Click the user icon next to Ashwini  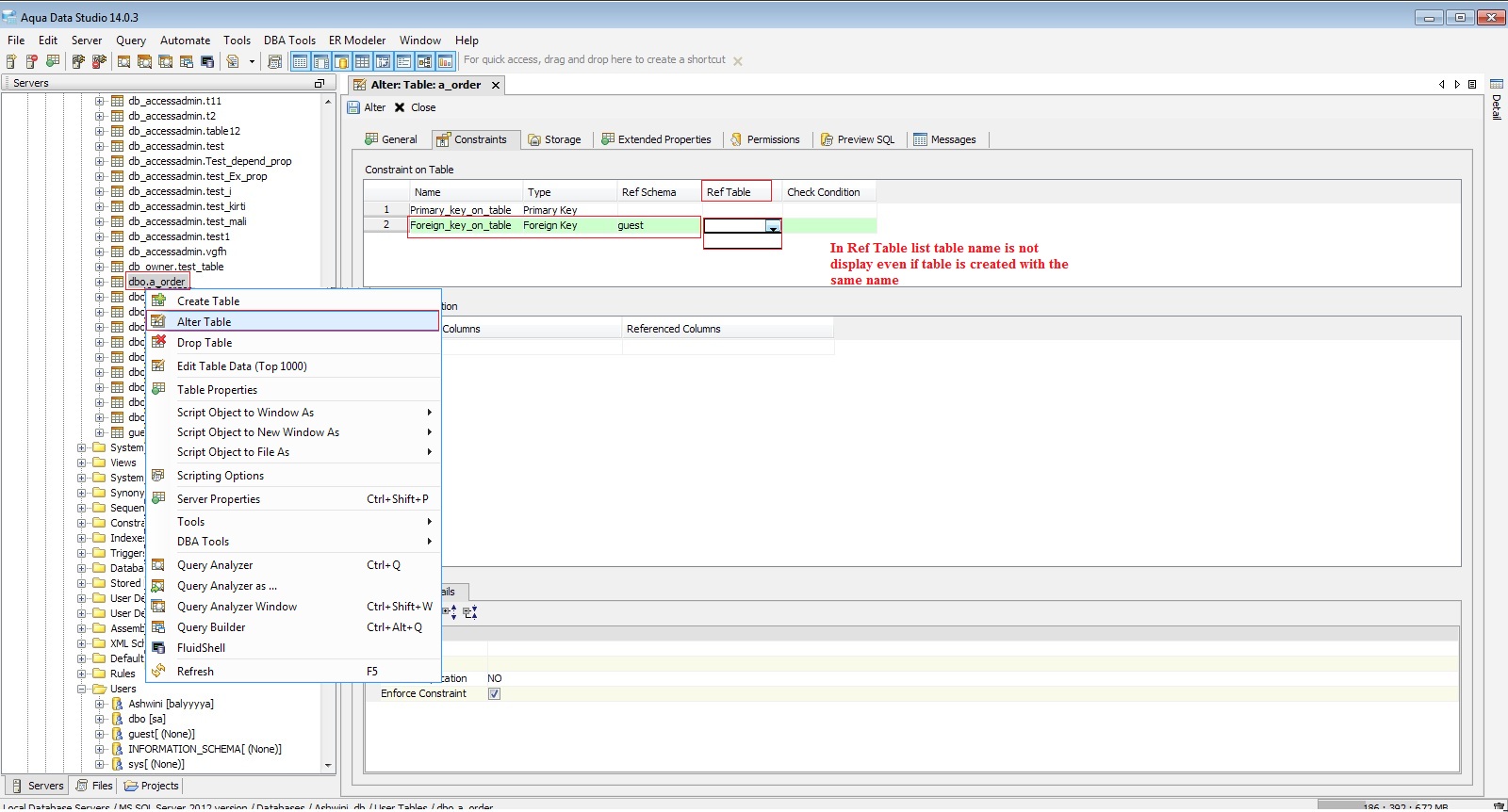click(x=118, y=704)
